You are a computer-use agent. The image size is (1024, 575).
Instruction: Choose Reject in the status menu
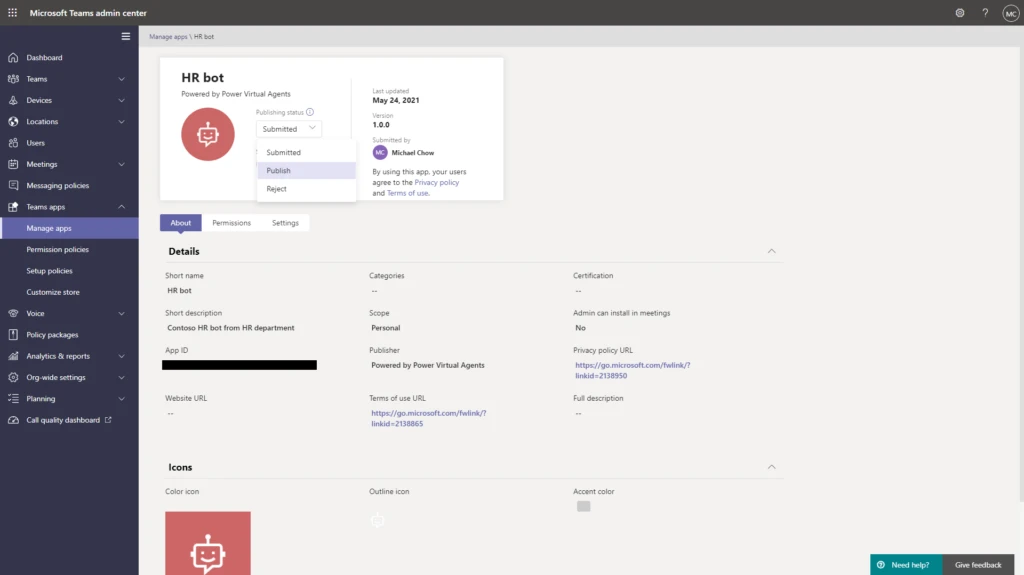coord(306,189)
